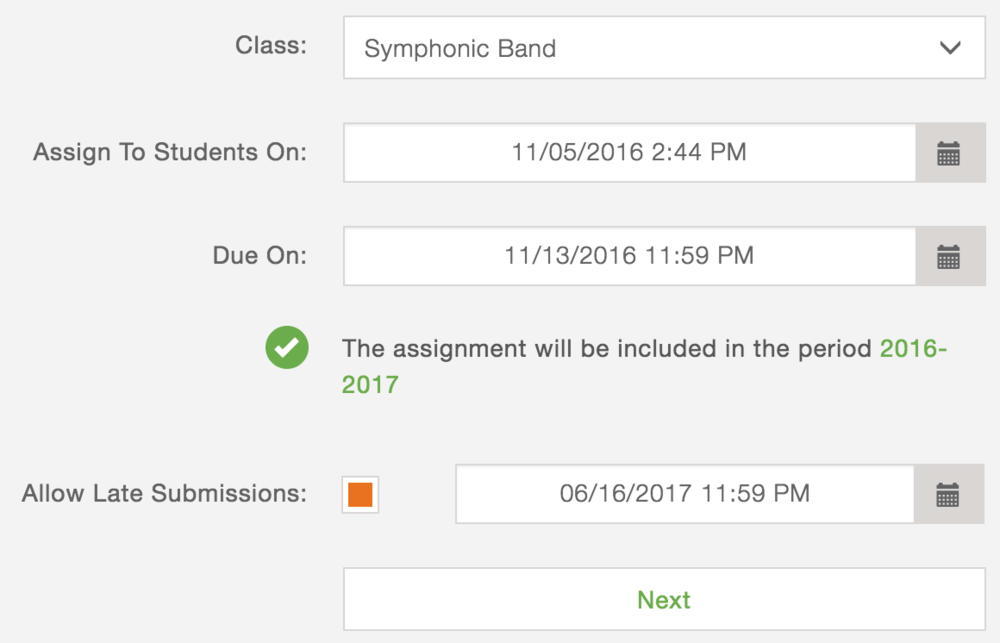The height and width of the screenshot is (643, 1000).
Task: Click the Symphonic Band text in Class box
Action: tap(460, 48)
